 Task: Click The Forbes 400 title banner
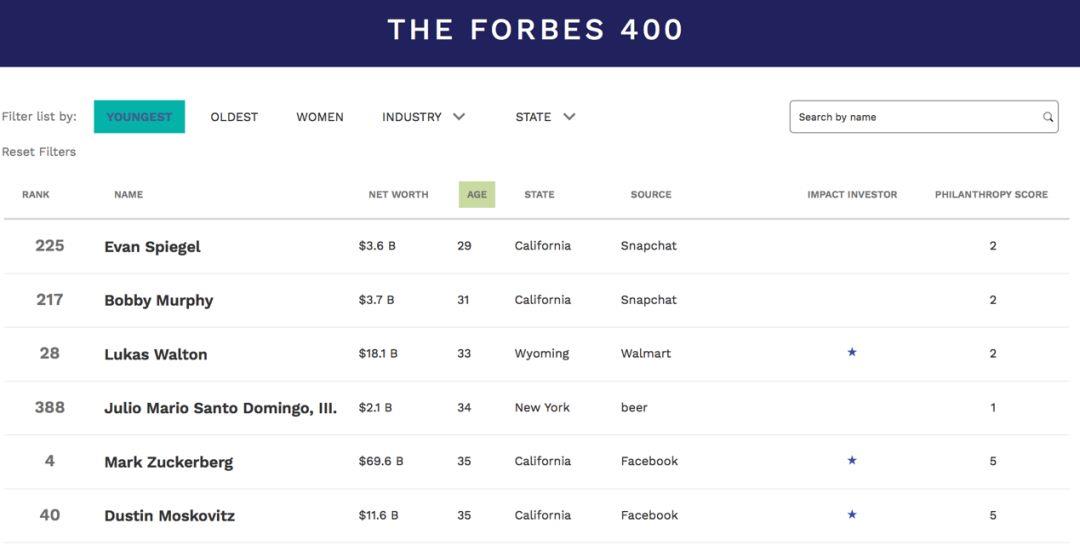pyautogui.click(x=535, y=30)
